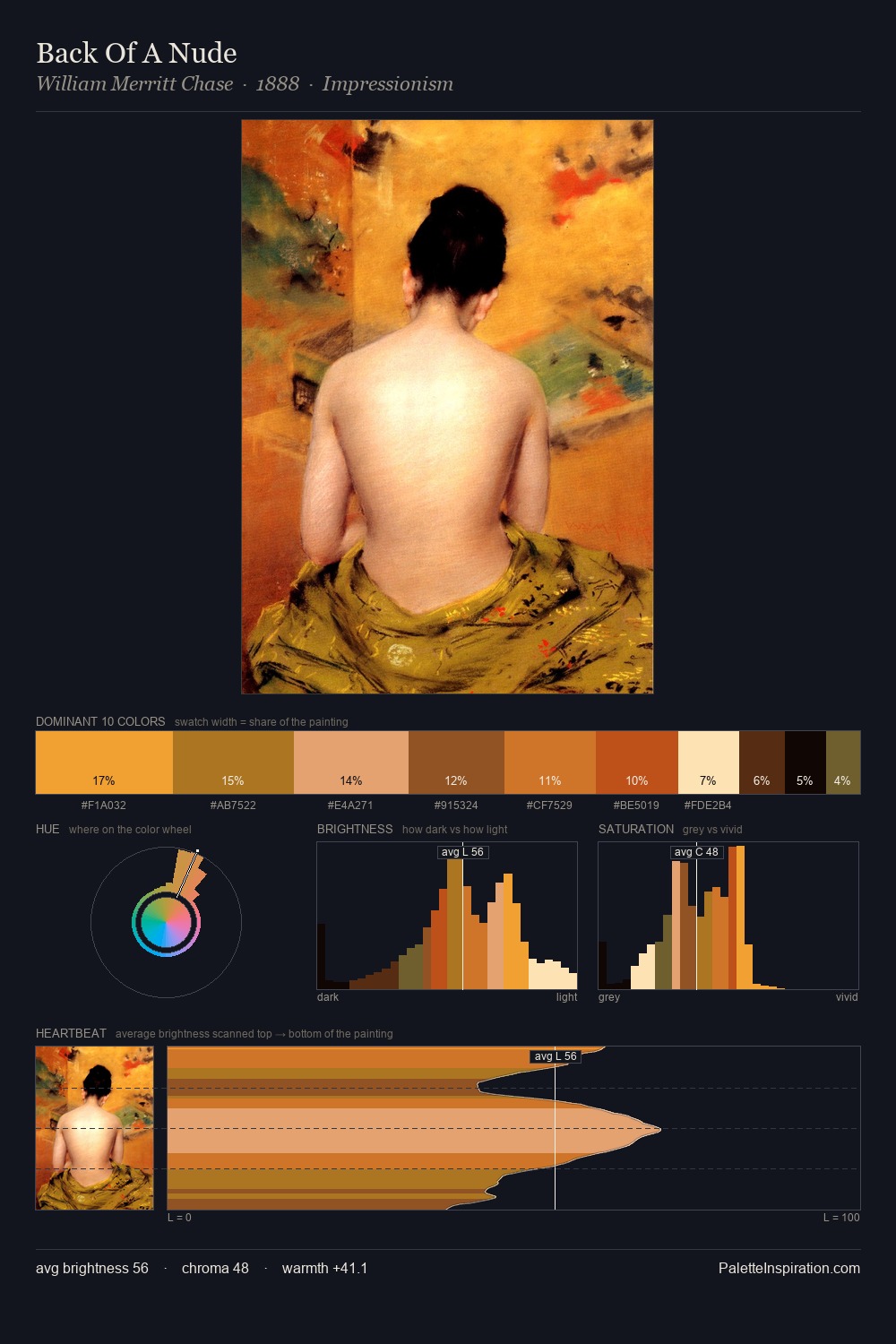Screen dimensions: 896x1344
Task: Click the small painting thumbnail beside heartbeat chart
Action: coord(94,1128)
